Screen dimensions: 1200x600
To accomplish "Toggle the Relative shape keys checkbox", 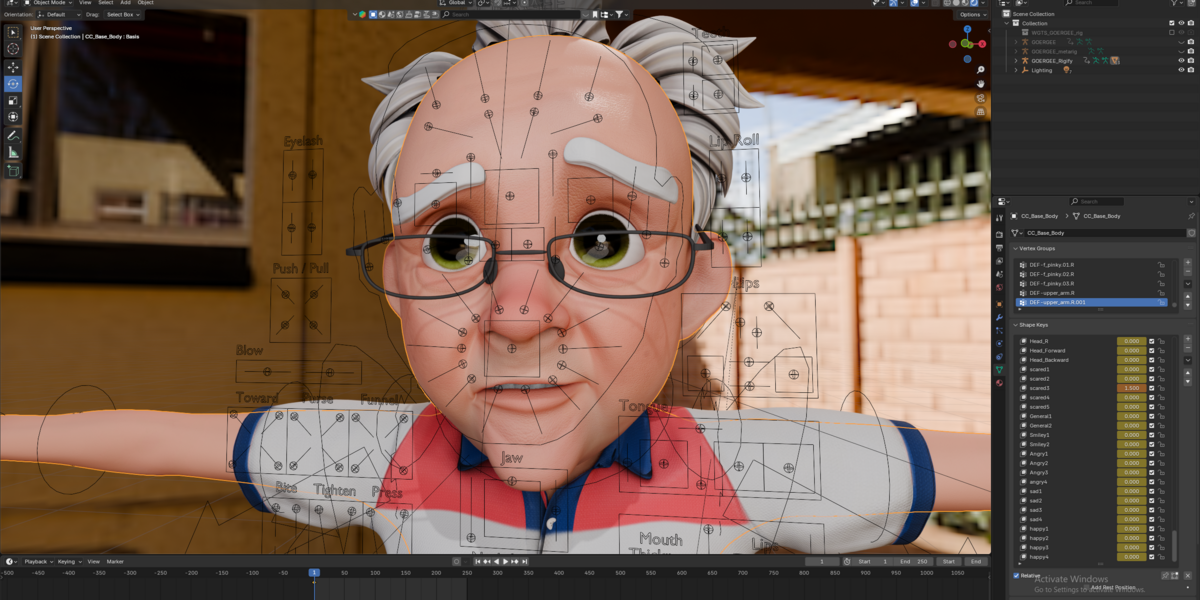I will 1018,576.
